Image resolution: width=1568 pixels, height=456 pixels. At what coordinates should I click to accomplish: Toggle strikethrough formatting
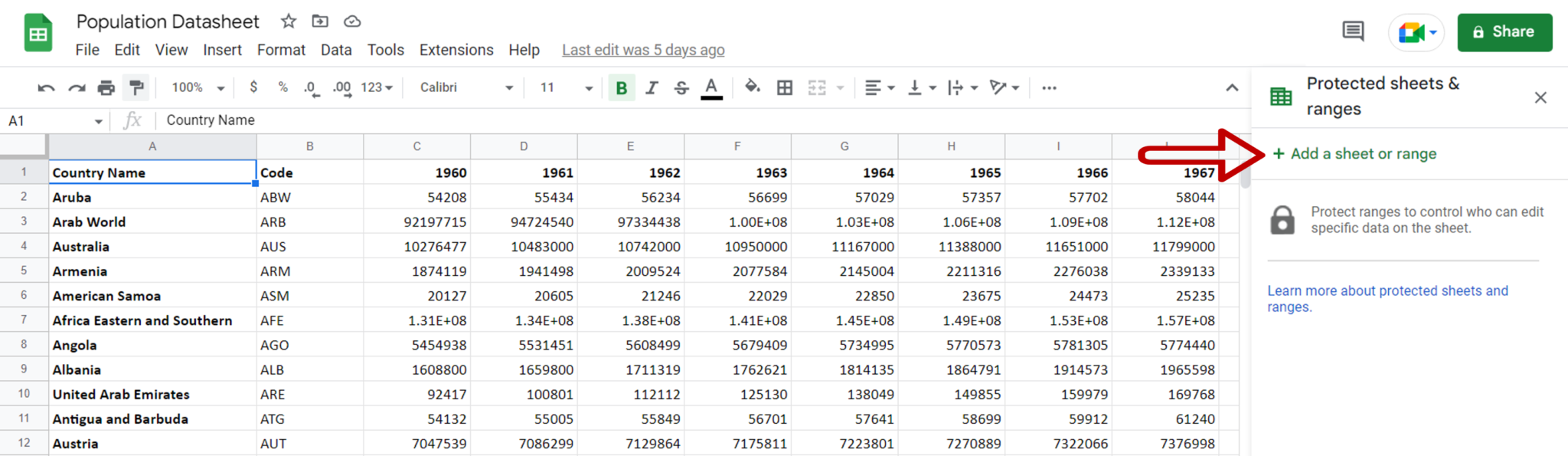681,88
